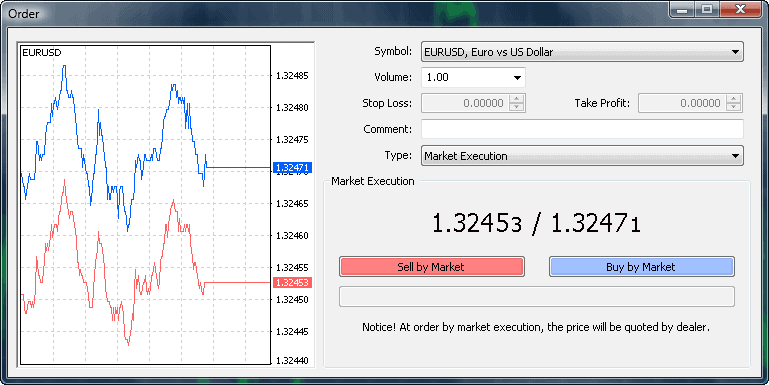Open the Symbol dropdown showing EURUSD

coord(582,52)
